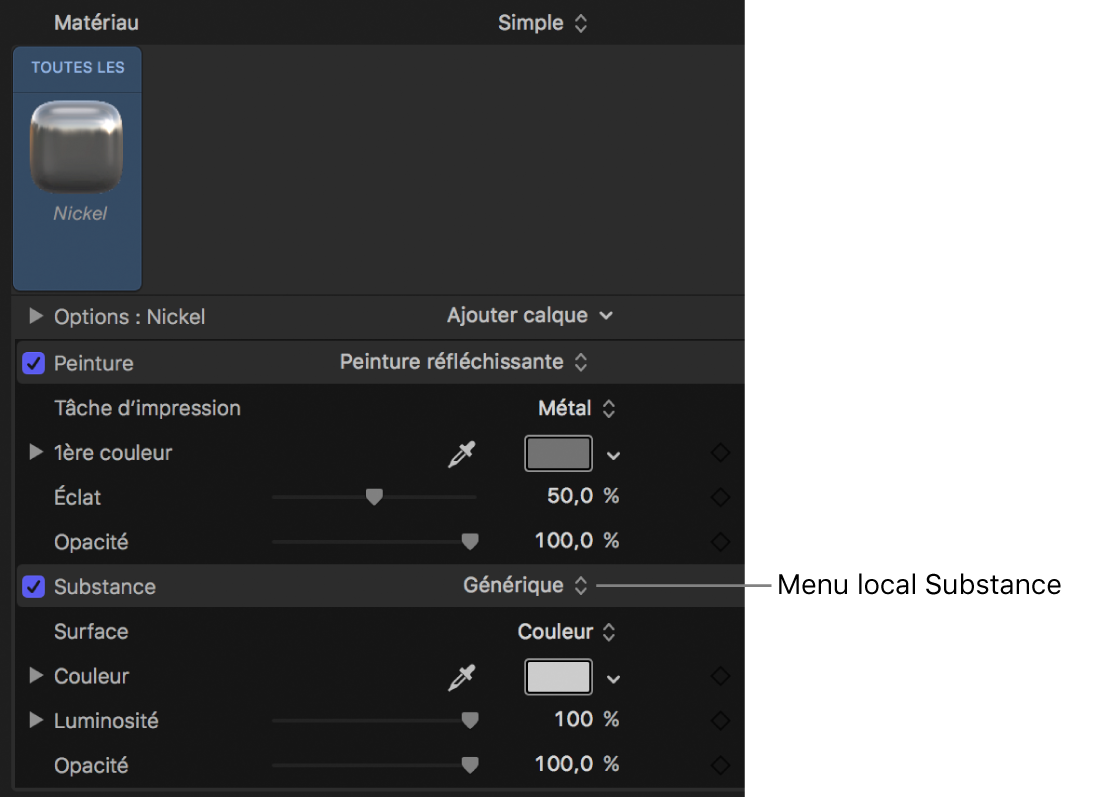Screen dimensions: 1109x798
Task: Disable the Peinture checkbox
Action: 33,363
